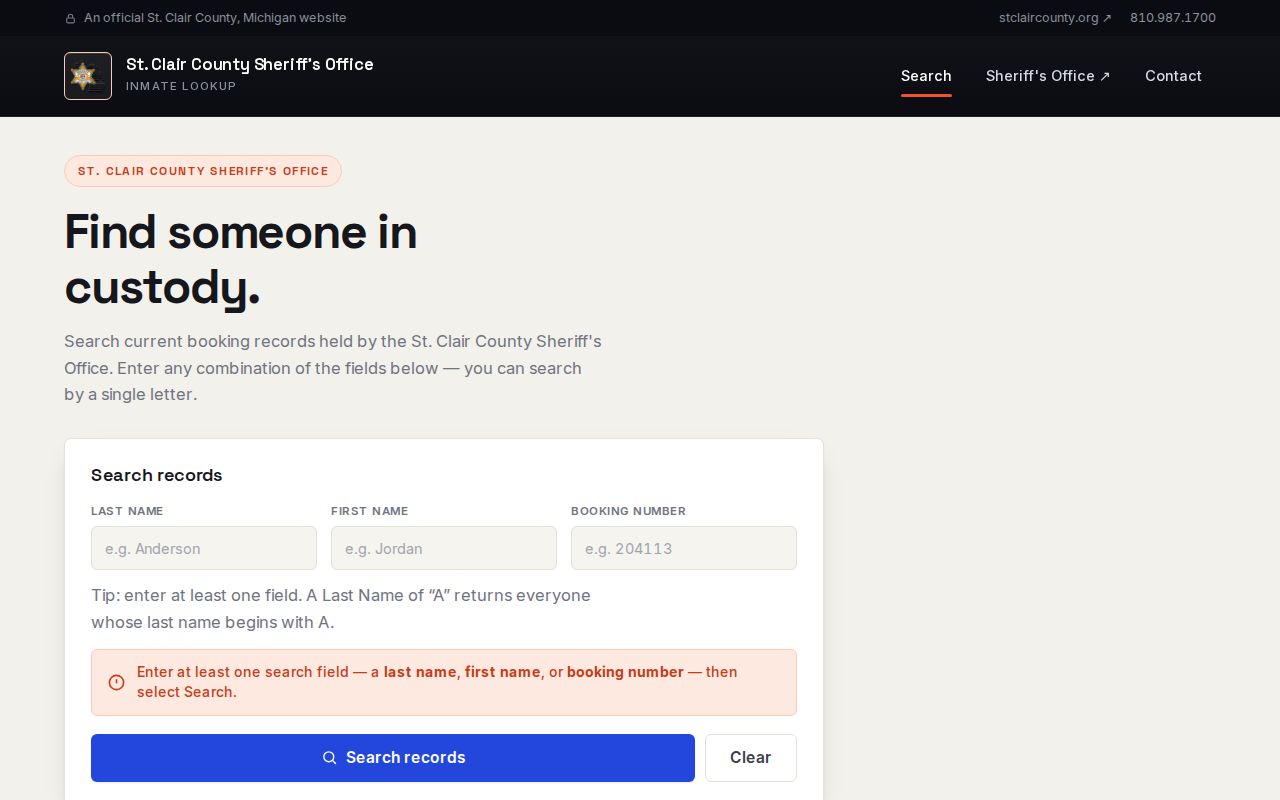Click the orange St. Clair County Sheriff's Office badge
The width and height of the screenshot is (1280, 800).
[203, 171]
